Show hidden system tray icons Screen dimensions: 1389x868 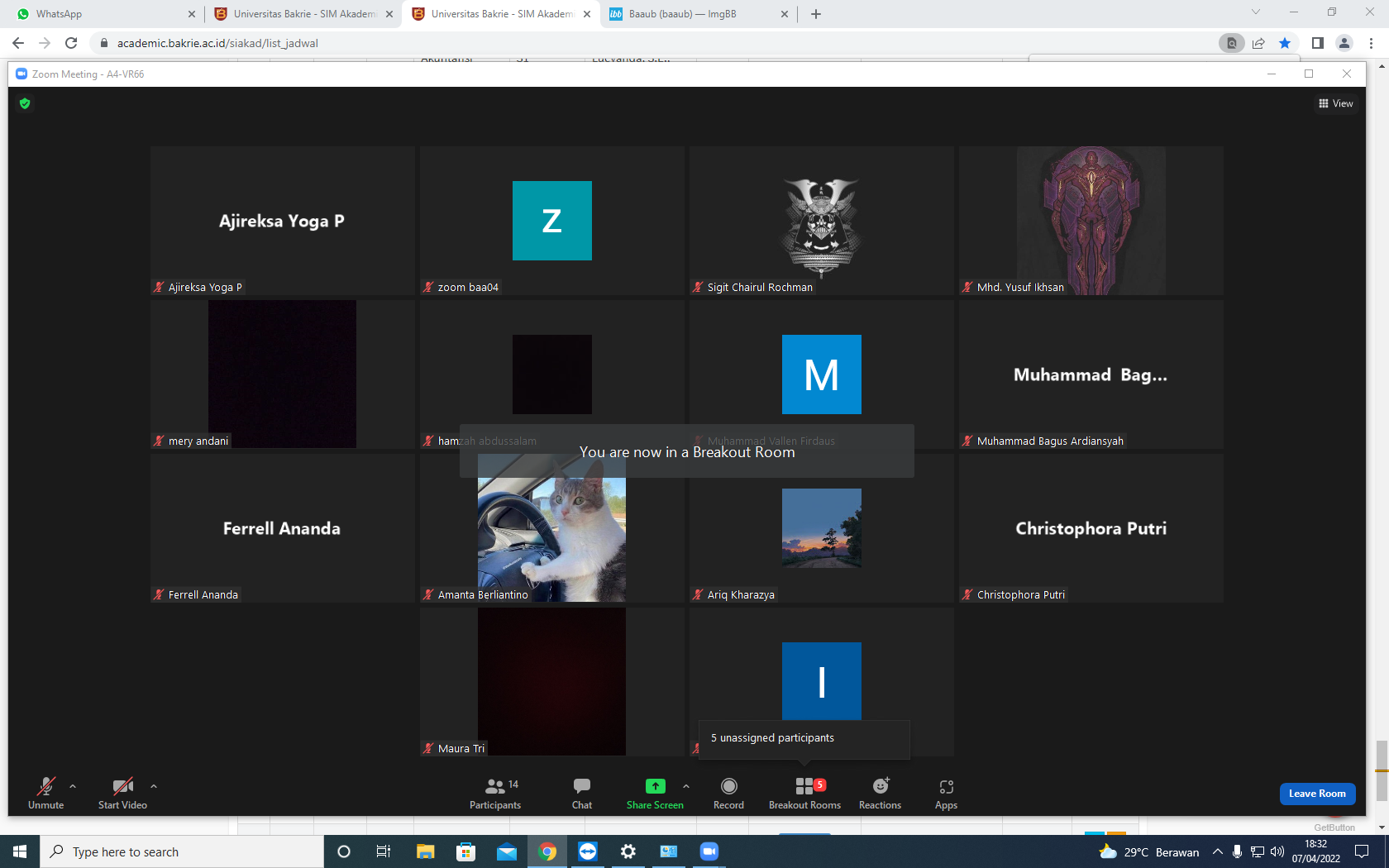click(1217, 851)
